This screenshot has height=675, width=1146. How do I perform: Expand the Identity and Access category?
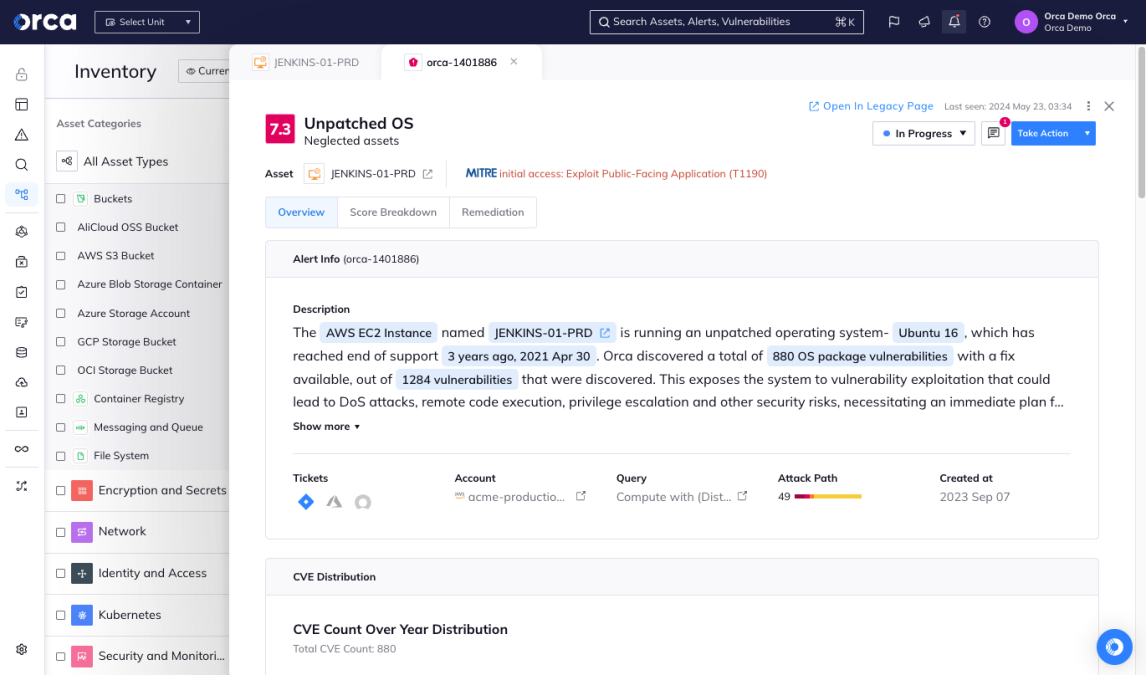pos(153,573)
